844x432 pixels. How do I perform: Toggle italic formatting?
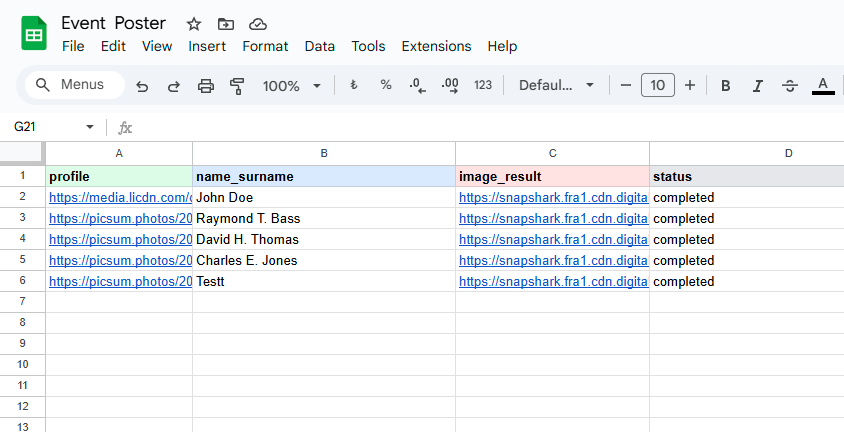(758, 86)
